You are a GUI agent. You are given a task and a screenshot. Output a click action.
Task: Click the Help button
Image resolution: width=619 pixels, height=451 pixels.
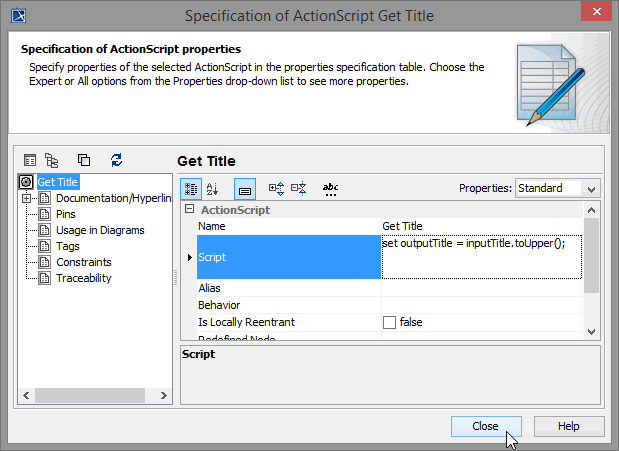[569, 426]
